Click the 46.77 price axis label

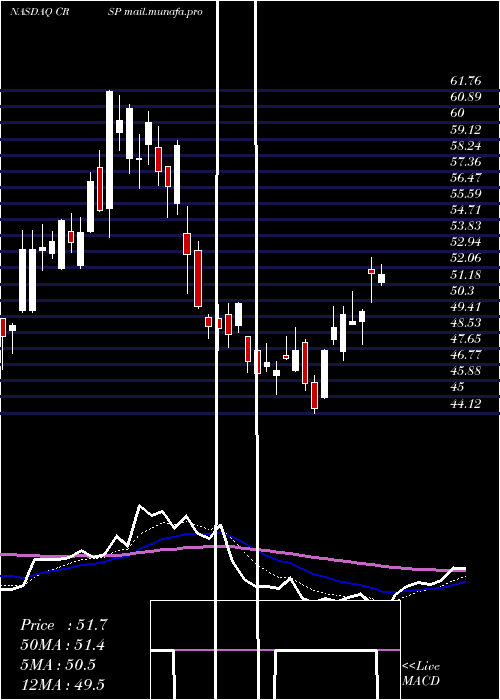[x=466, y=355]
